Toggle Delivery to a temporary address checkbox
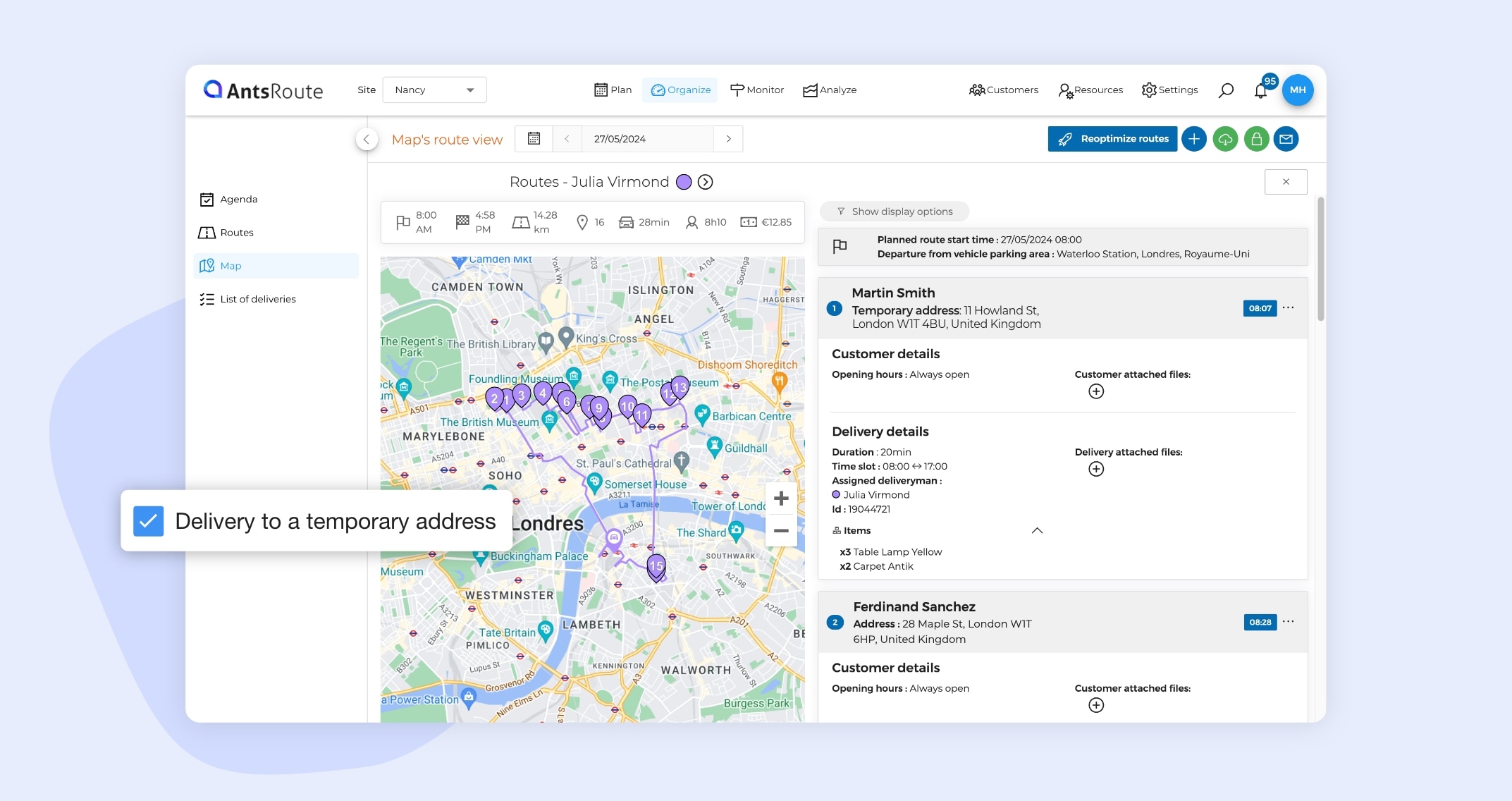This screenshot has height=801, width=1512. (x=149, y=521)
